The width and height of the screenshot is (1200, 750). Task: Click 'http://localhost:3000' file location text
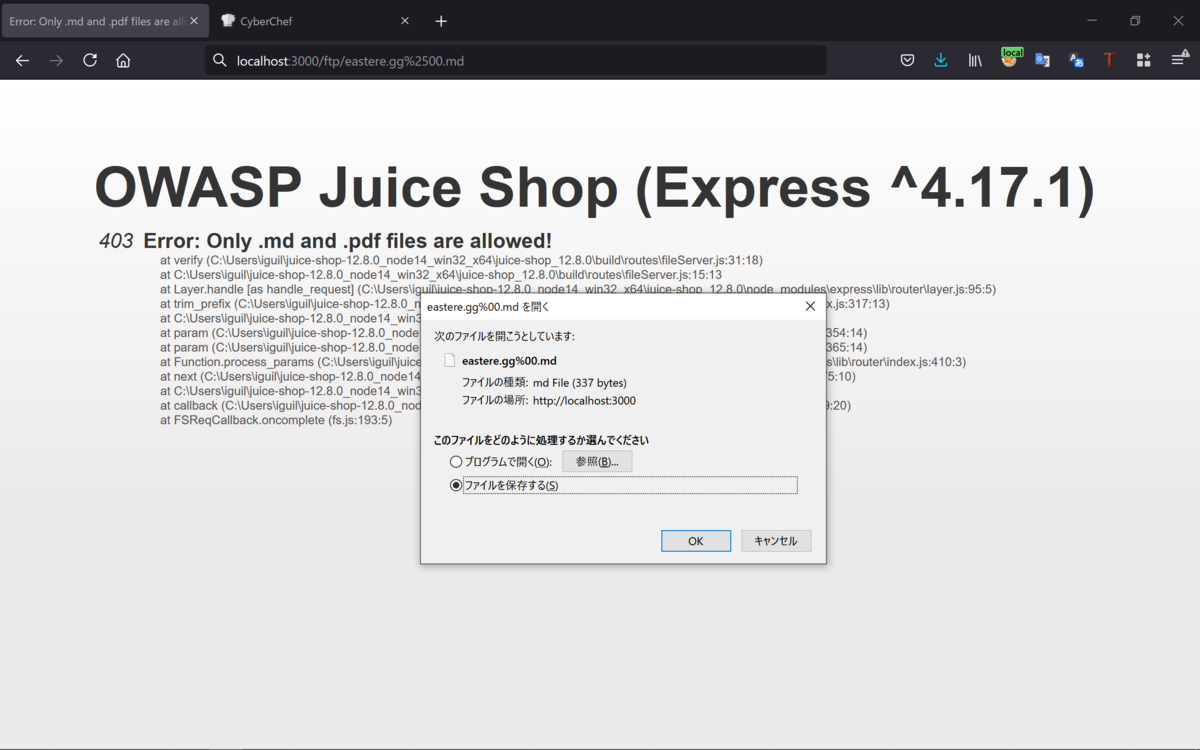pos(584,400)
